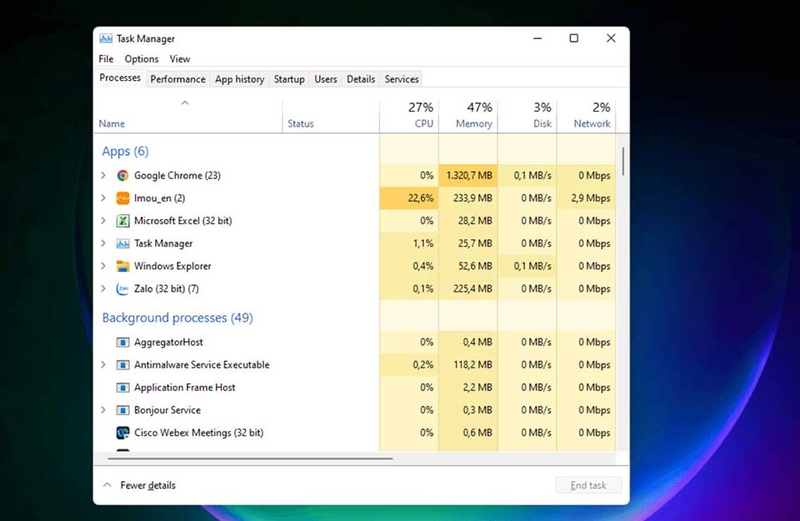Click the End task button
Screen dimensions: 800x521
(588, 485)
